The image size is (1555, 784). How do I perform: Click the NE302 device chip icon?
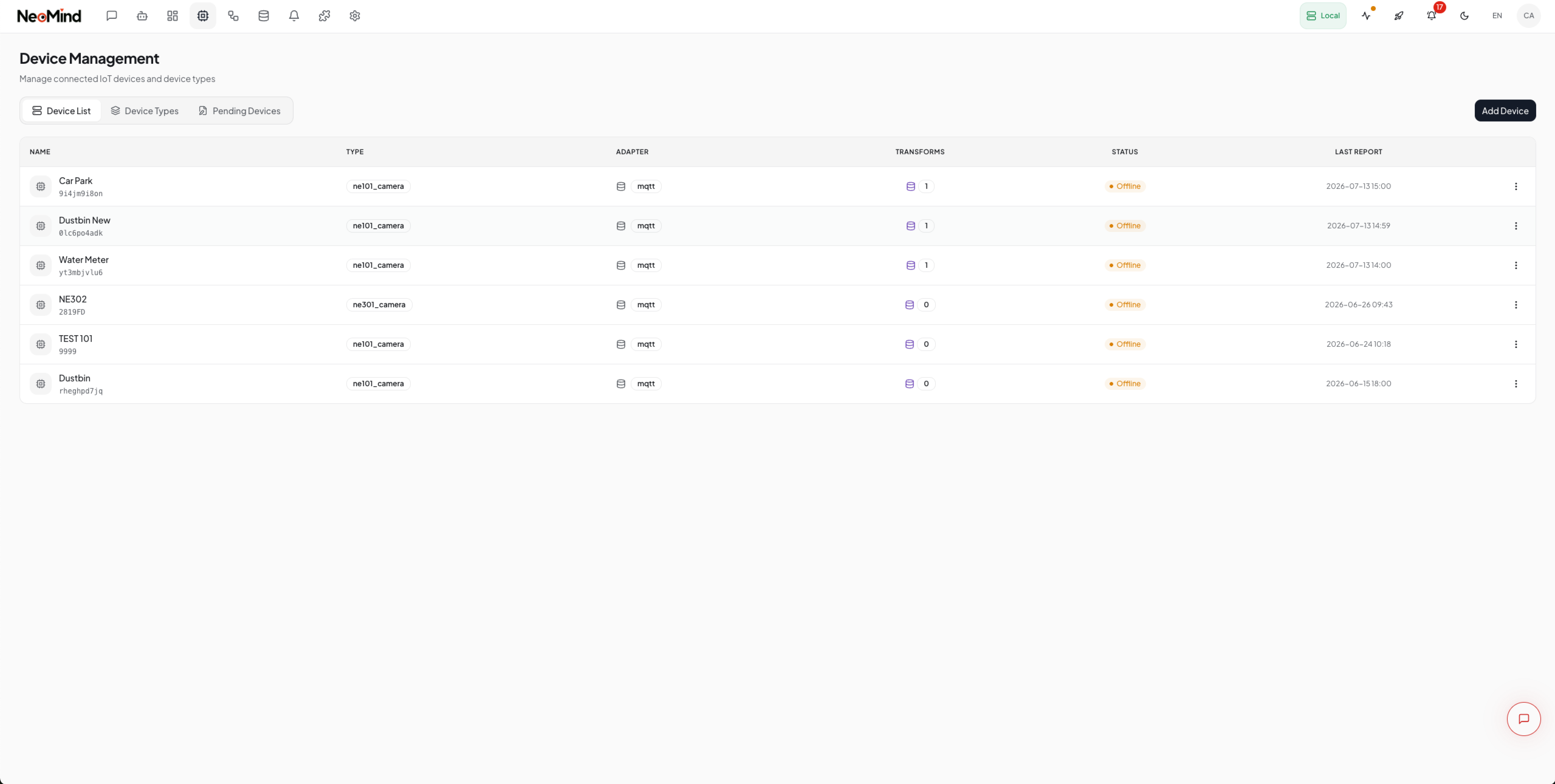(41, 305)
